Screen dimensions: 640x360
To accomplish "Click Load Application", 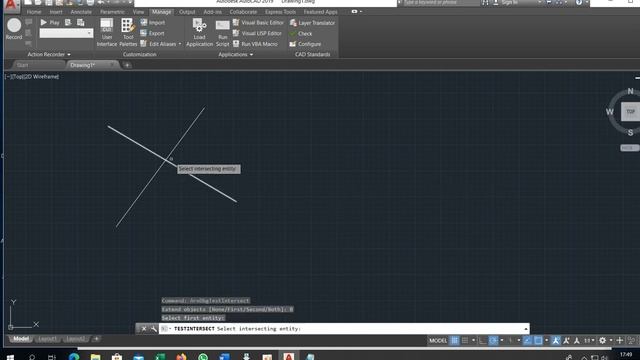I will (x=200, y=32).
